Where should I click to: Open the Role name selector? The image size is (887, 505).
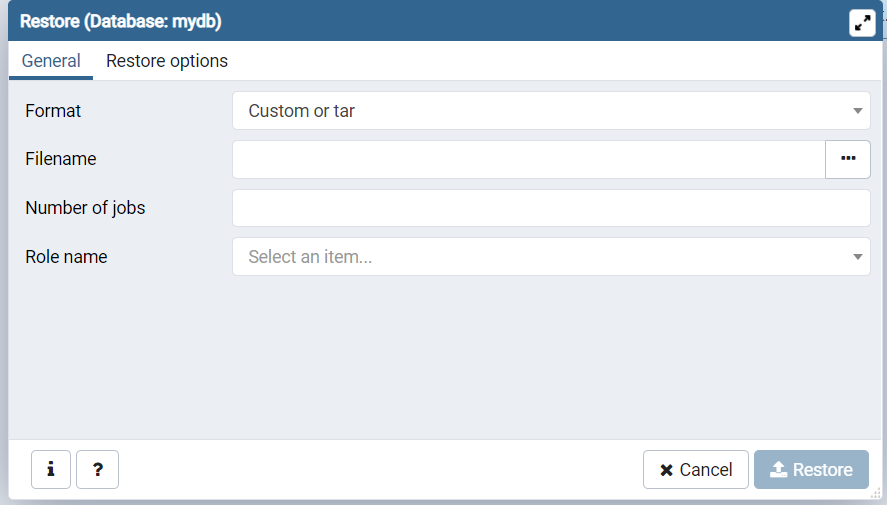coord(540,257)
